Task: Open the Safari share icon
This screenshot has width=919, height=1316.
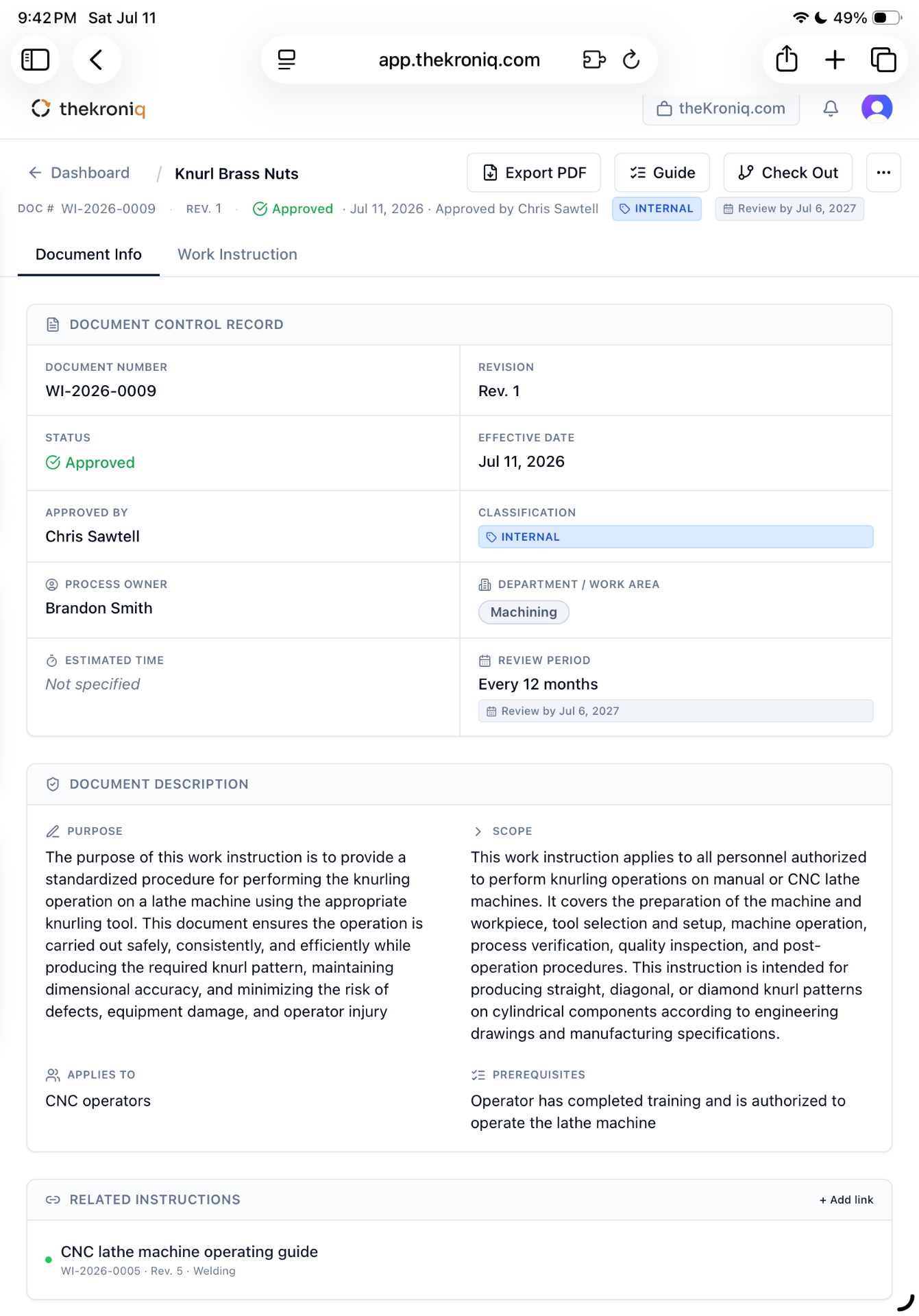Action: [787, 59]
